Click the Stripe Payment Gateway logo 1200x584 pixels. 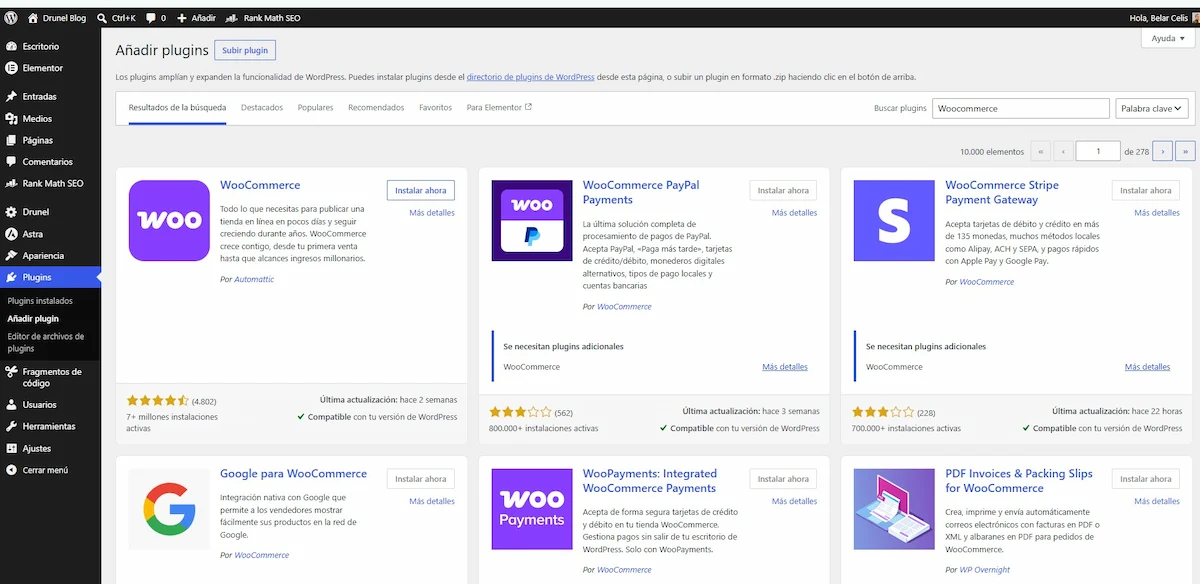tap(894, 220)
